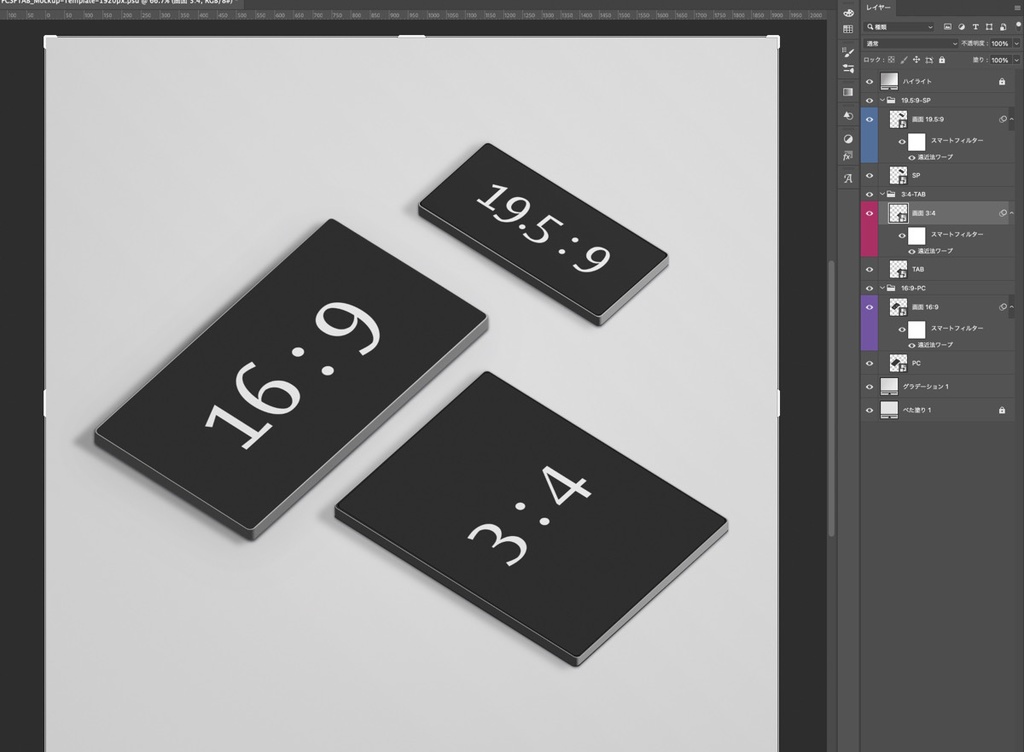This screenshot has height=752, width=1024.
Task: Hide the PC layer
Action: [x=869, y=363]
